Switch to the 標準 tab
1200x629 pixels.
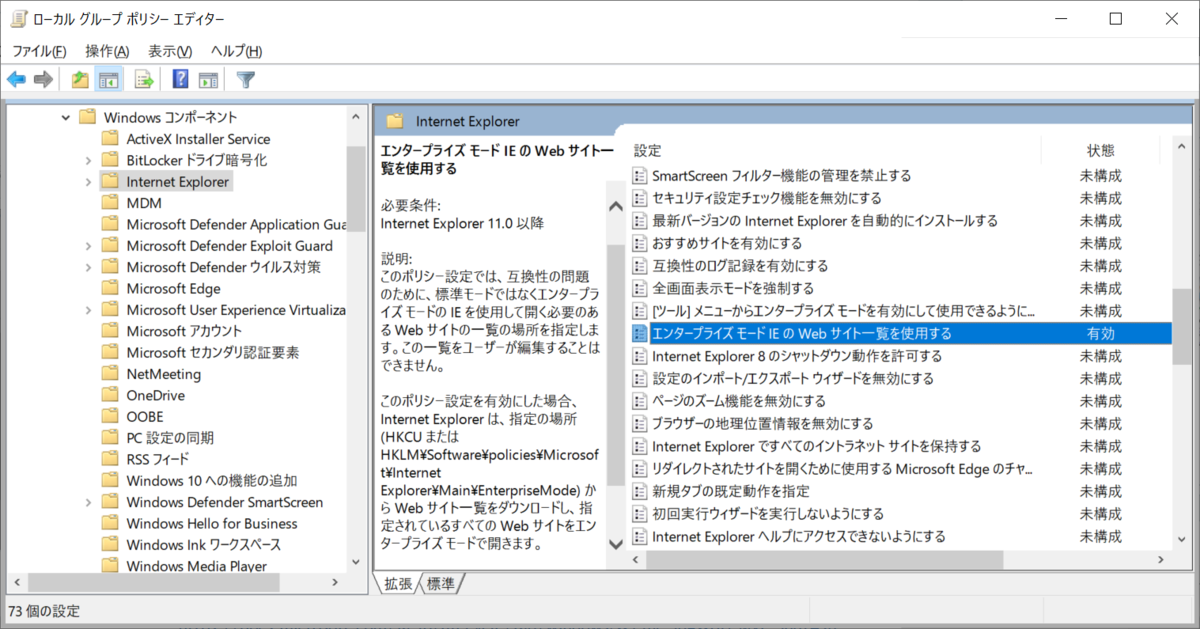440,583
